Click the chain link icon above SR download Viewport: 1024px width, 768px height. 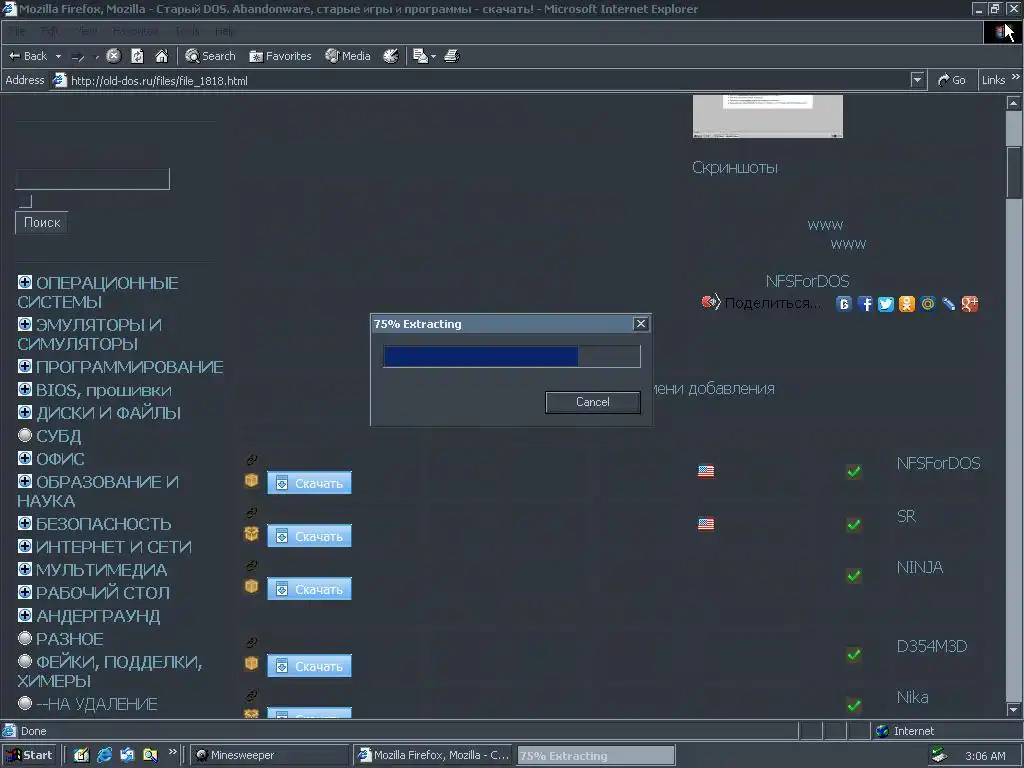pos(251,513)
